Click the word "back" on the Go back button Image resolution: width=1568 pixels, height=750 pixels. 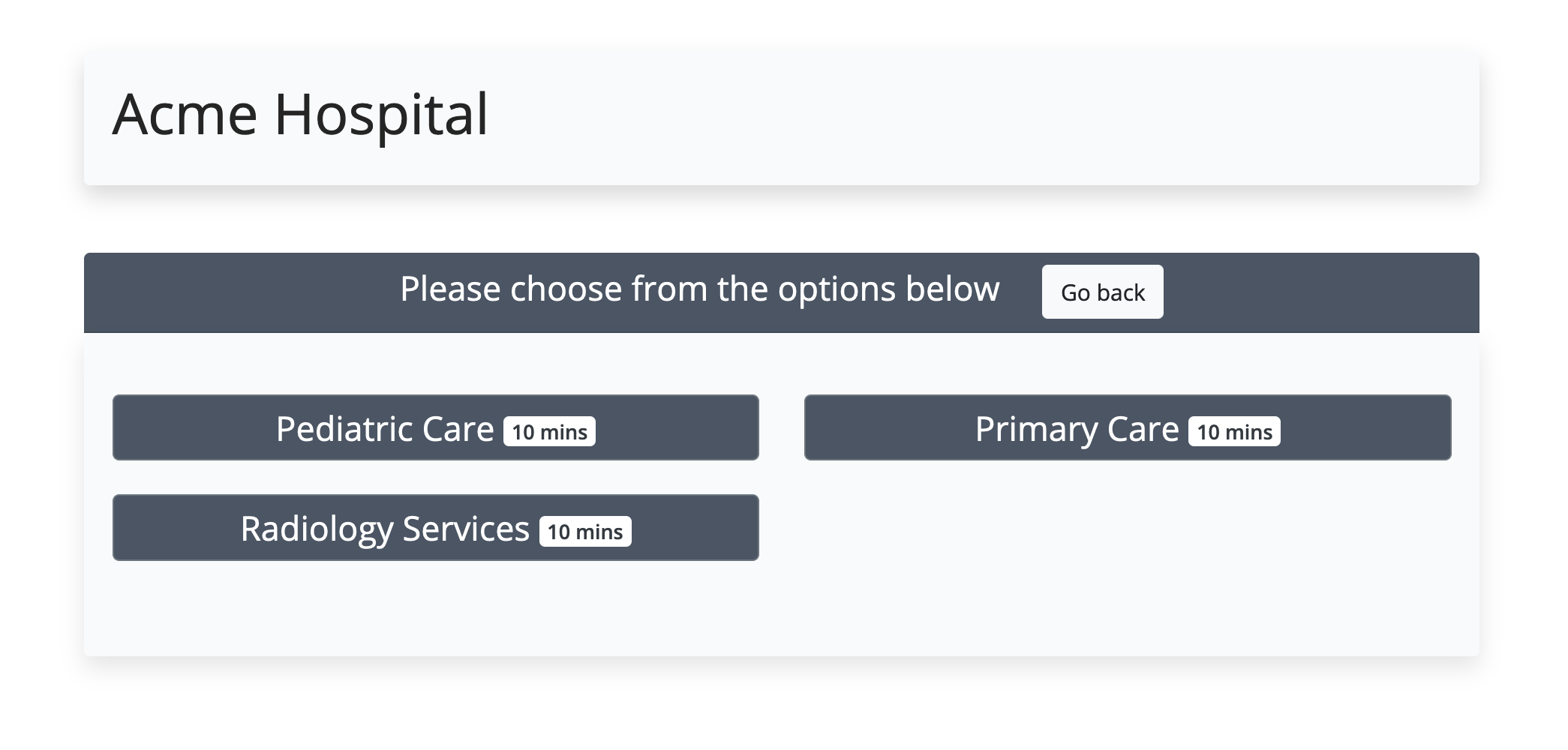(x=1121, y=292)
